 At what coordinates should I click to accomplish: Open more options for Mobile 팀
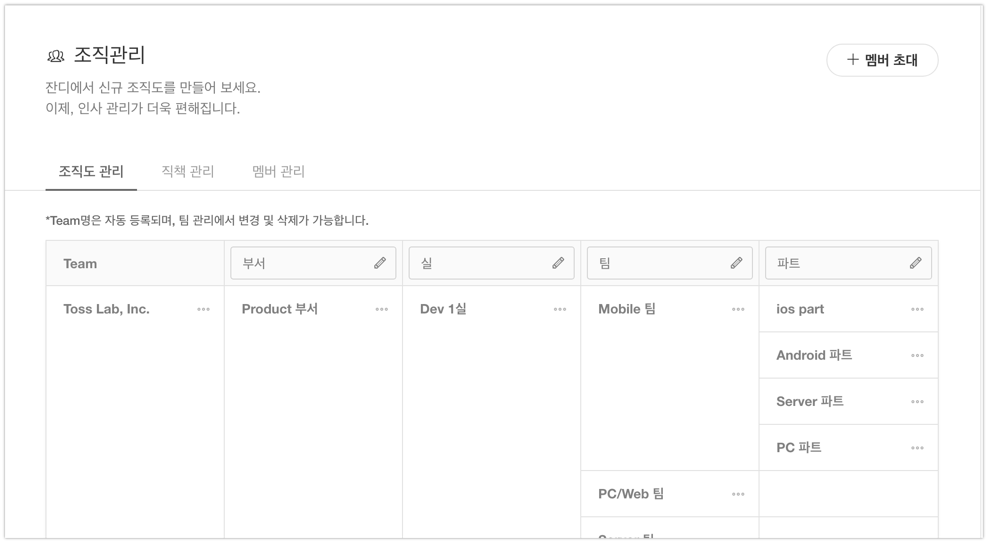pos(738,310)
